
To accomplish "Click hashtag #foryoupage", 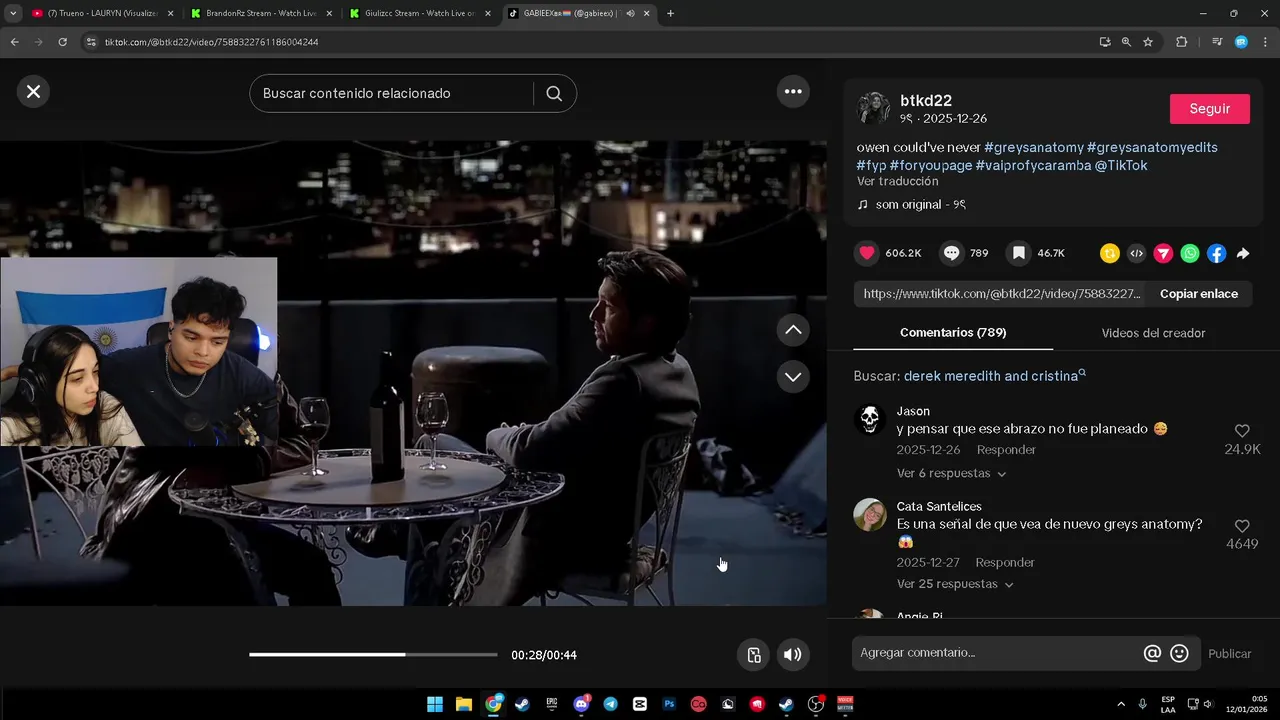I will click(x=931, y=165).
